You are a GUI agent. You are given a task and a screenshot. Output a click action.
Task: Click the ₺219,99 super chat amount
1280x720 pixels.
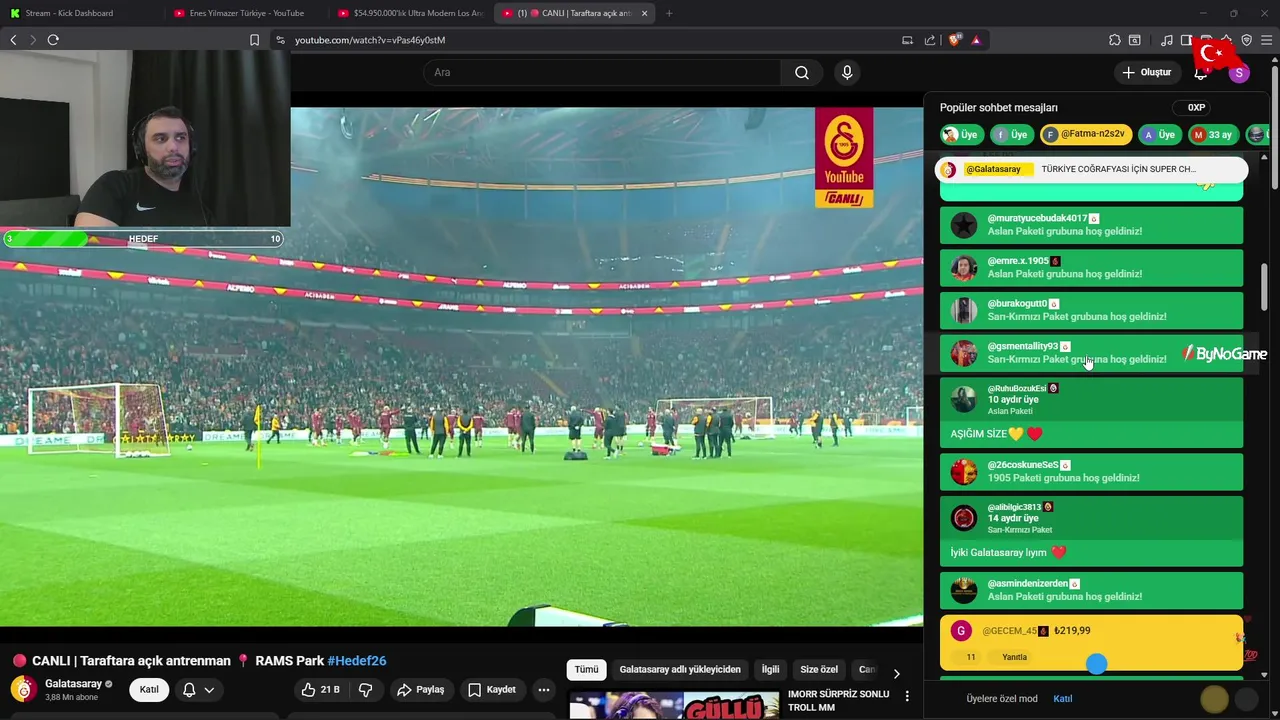click(1072, 631)
